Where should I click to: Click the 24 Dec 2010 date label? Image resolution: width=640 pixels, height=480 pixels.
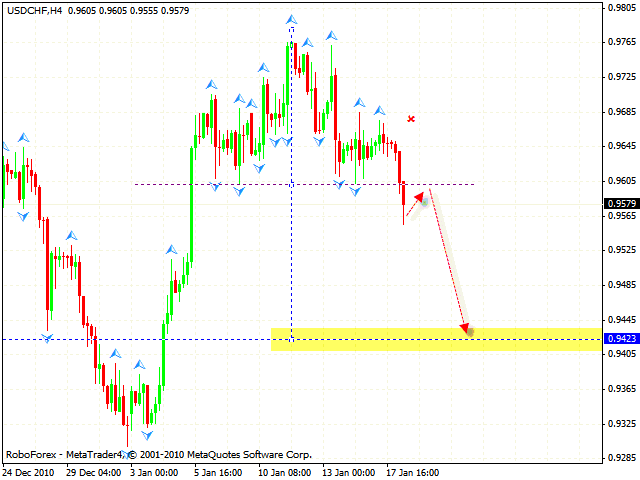click(x=29, y=473)
